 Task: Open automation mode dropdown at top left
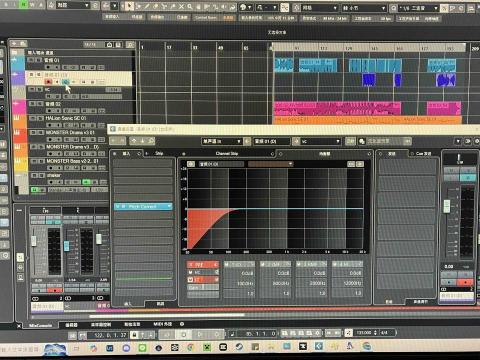[73, 5]
